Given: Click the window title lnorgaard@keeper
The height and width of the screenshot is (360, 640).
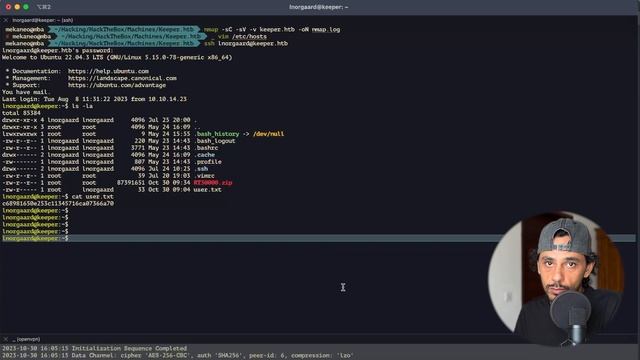Looking at the screenshot, I should [x=318, y=7].
